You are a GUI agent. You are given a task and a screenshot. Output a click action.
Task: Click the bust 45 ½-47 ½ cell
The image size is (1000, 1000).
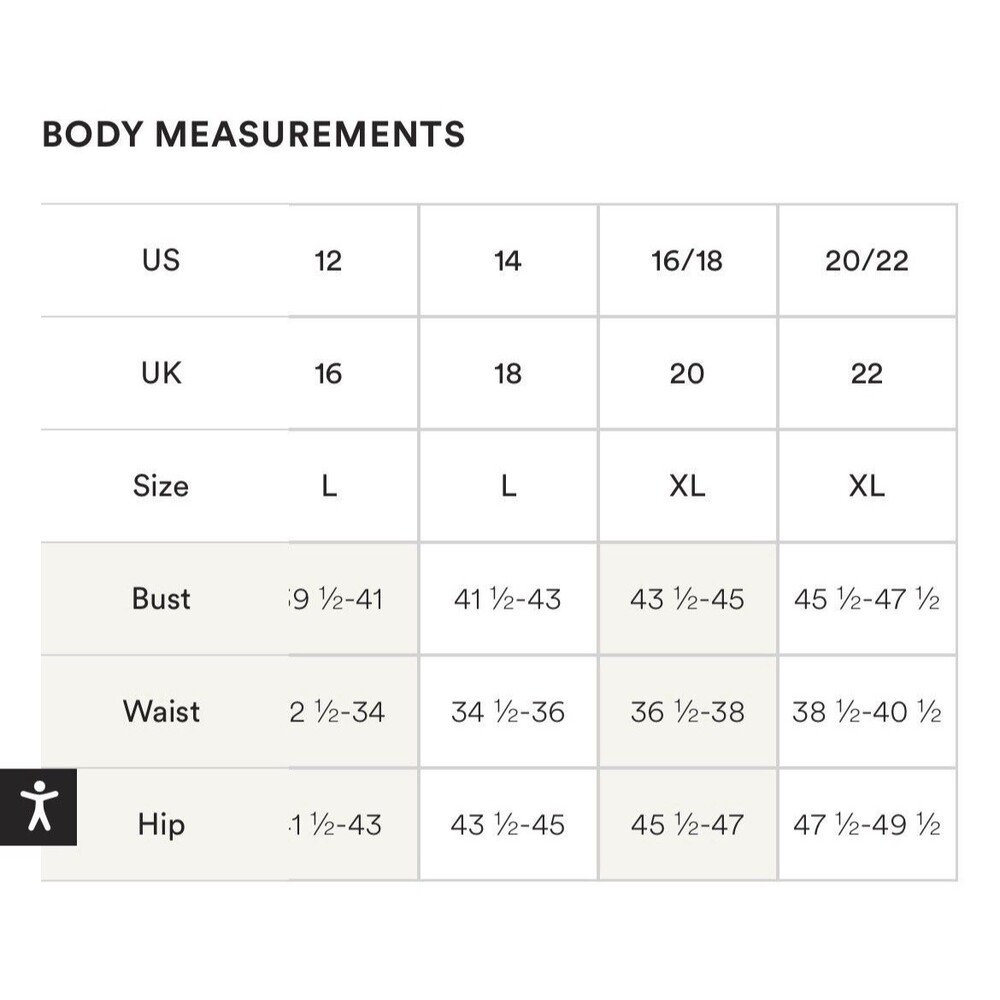click(867, 599)
